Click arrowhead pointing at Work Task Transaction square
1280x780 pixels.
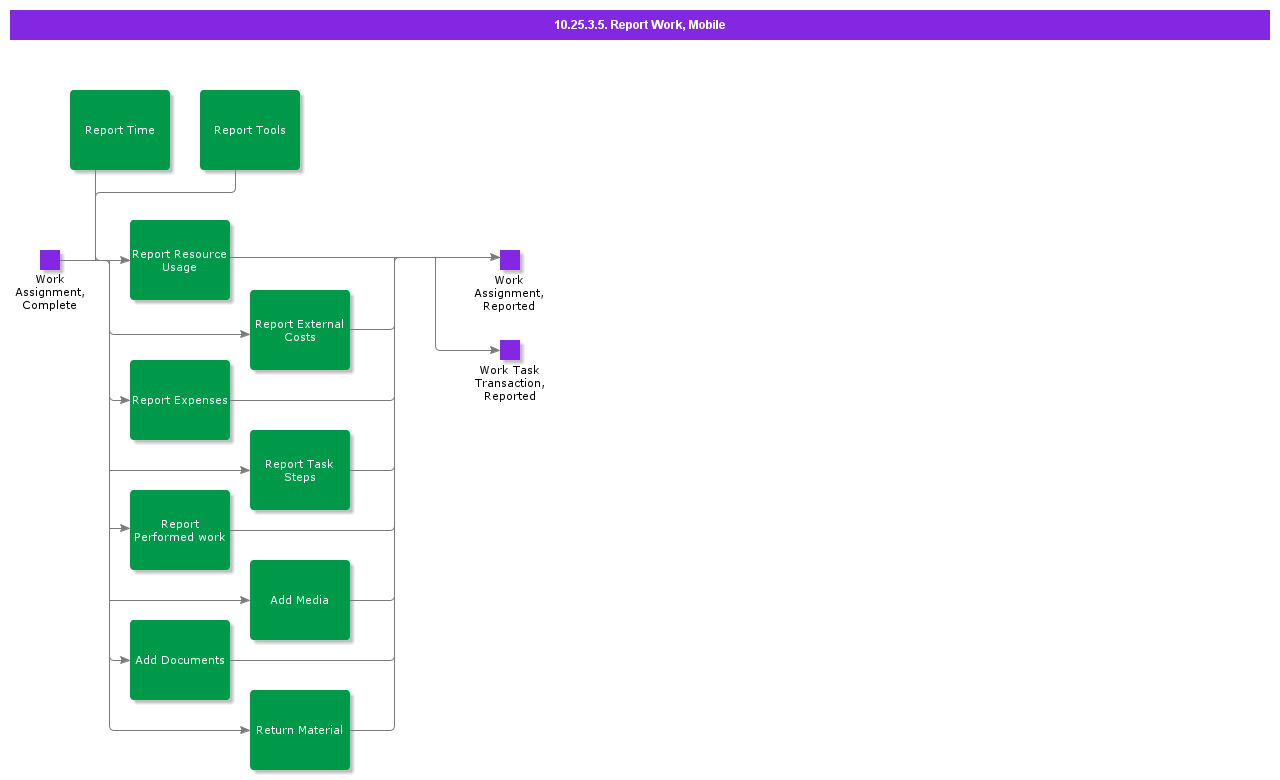click(x=493, y=350)
